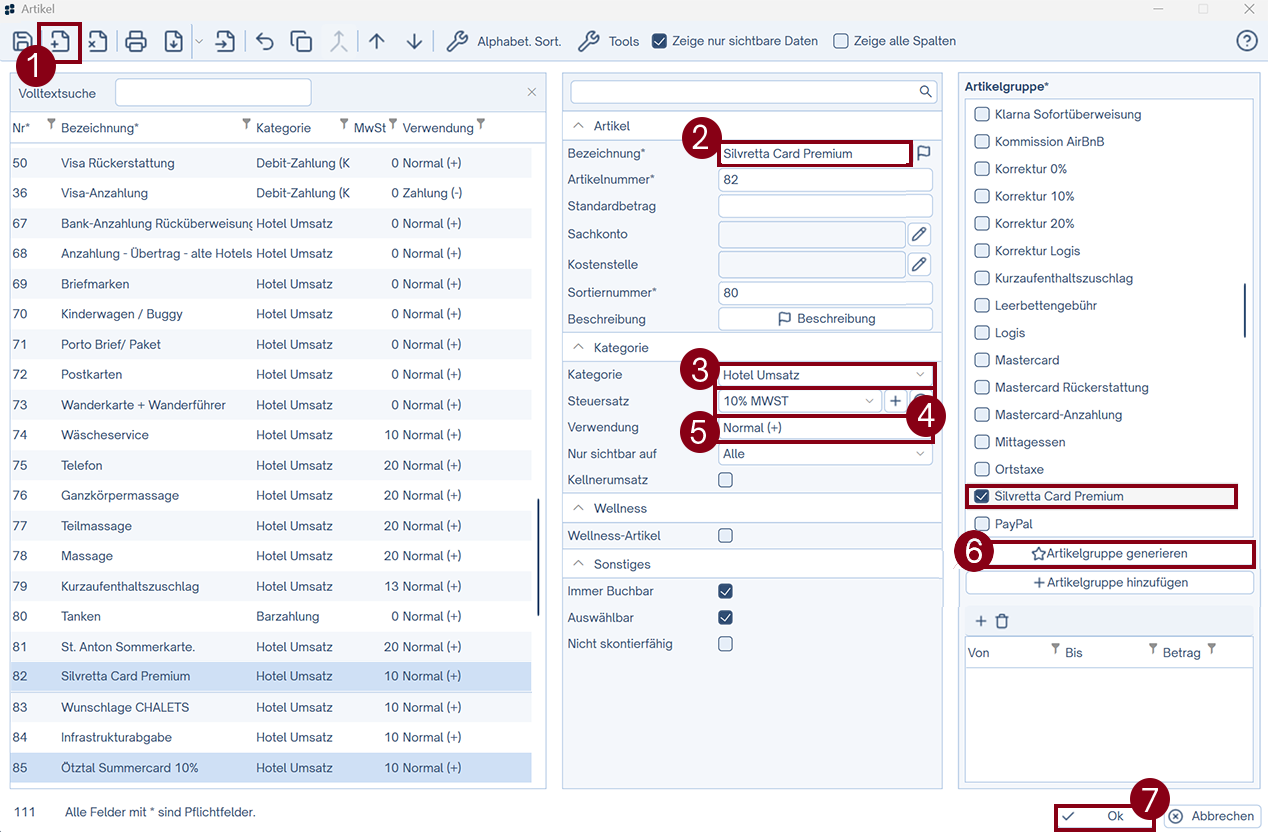Open the Tools menu

point(609,41)
